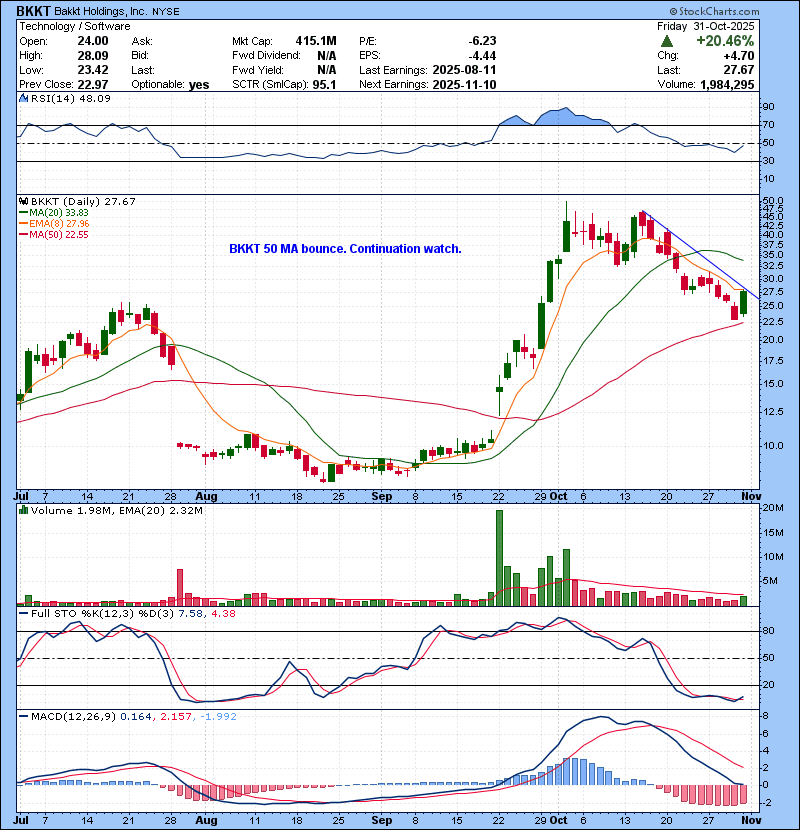
Task: Click the Oct label on the price chart axis
Action: pyautogui.click(x=559, y=497)
